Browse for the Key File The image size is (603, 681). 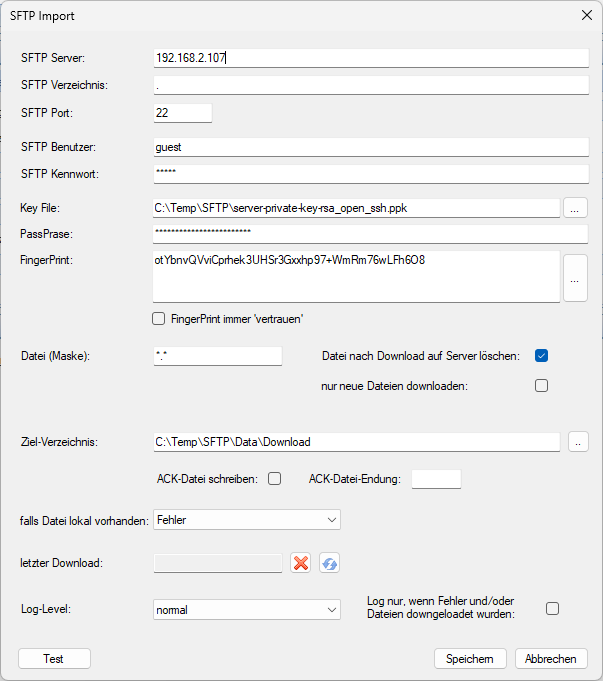[575, 208]
